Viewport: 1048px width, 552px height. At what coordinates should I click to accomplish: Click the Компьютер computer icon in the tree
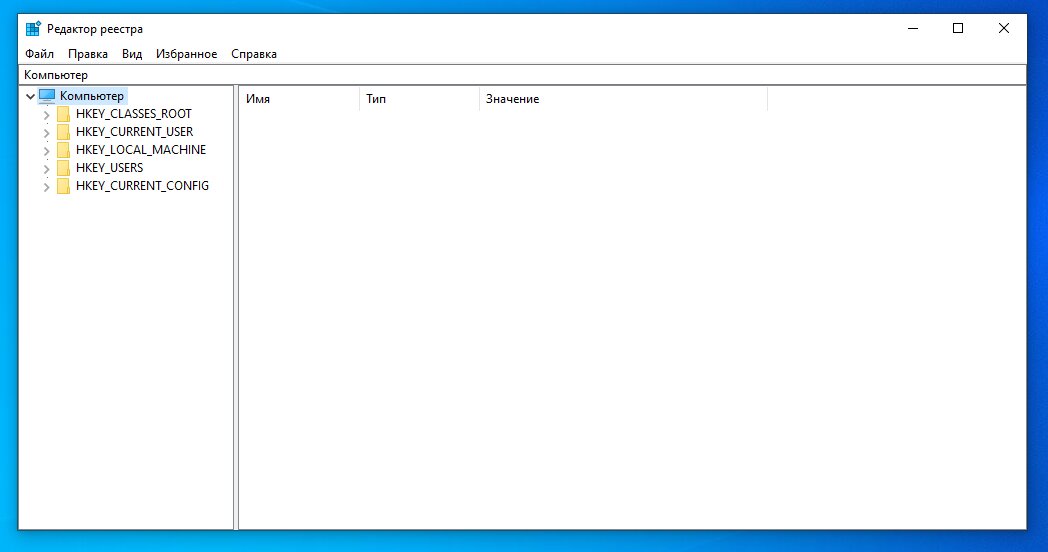pyautogui.click(x=47, y=96)
